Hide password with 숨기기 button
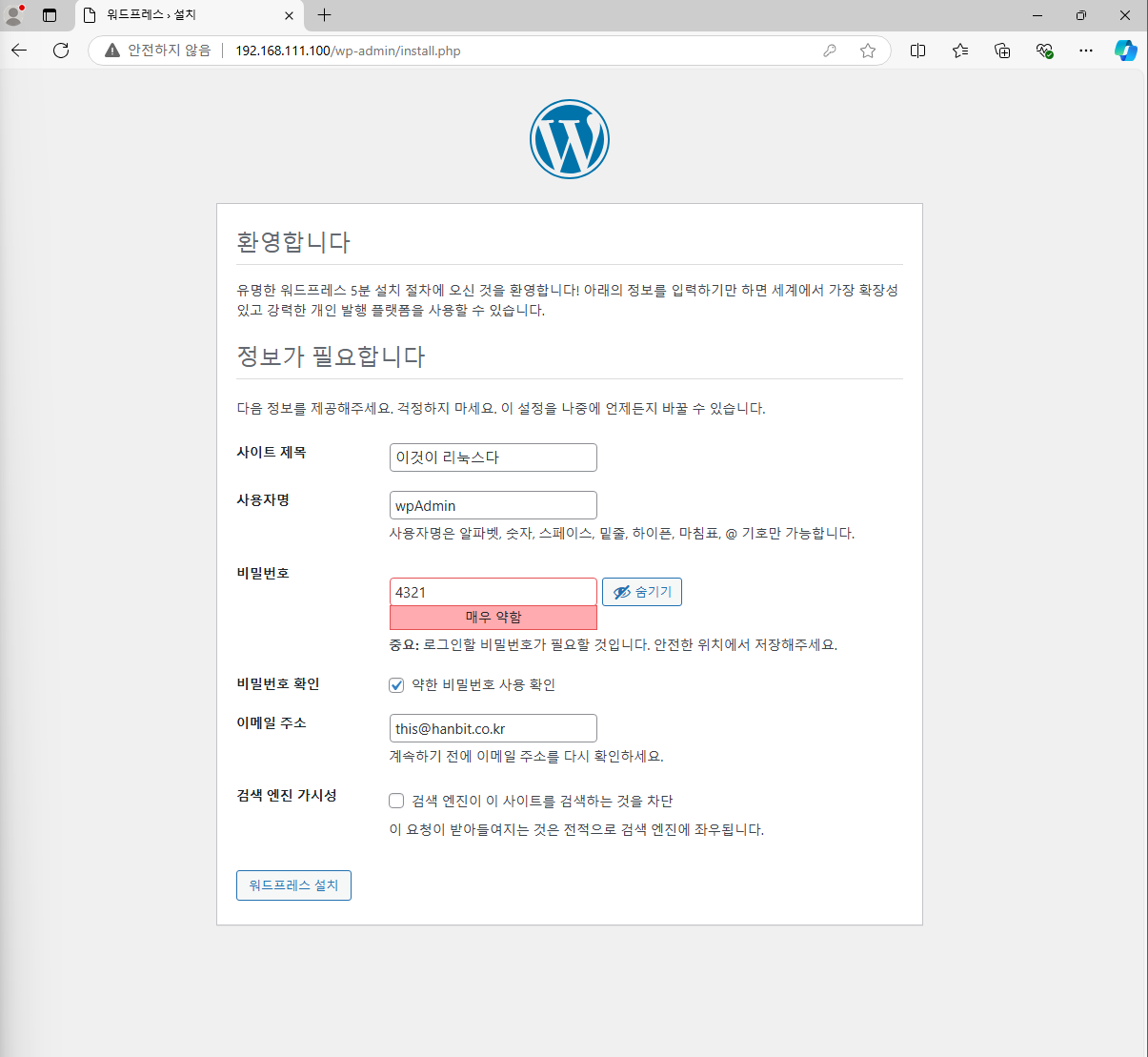 click(642, 592)
